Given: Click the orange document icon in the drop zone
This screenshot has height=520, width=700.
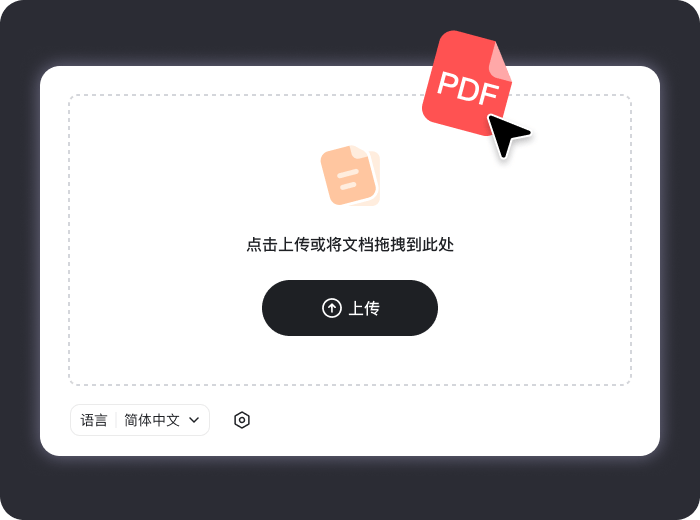Looking at the screenshot, I should click(350, 176).
